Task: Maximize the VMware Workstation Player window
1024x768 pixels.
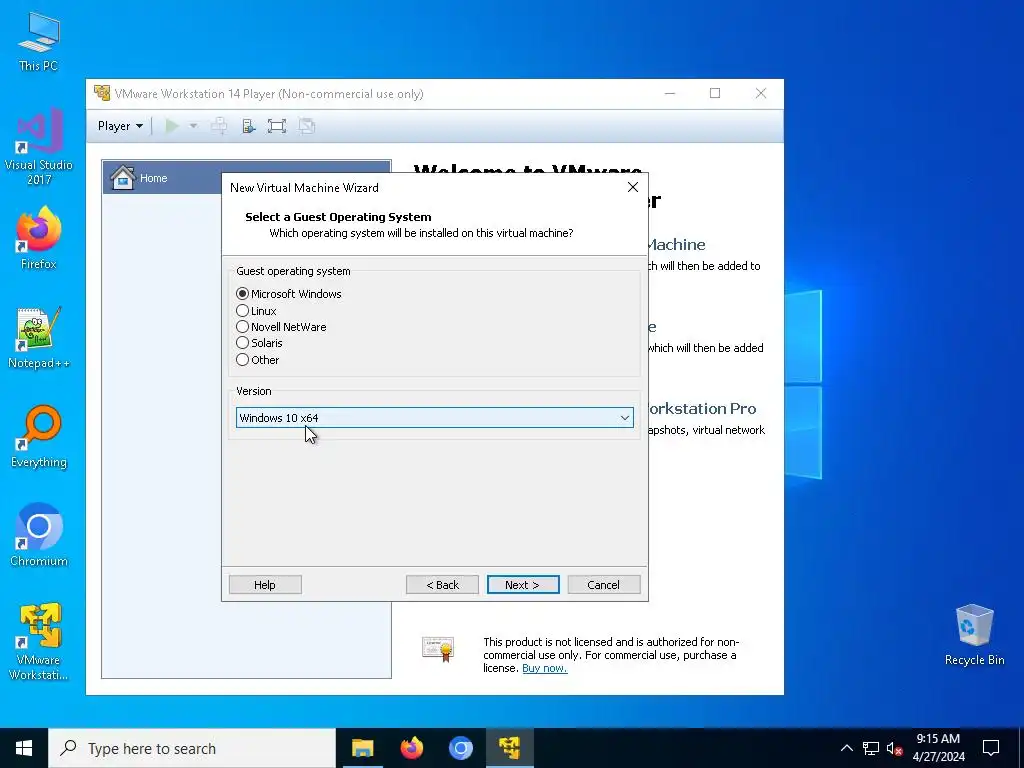Action: 715,93
